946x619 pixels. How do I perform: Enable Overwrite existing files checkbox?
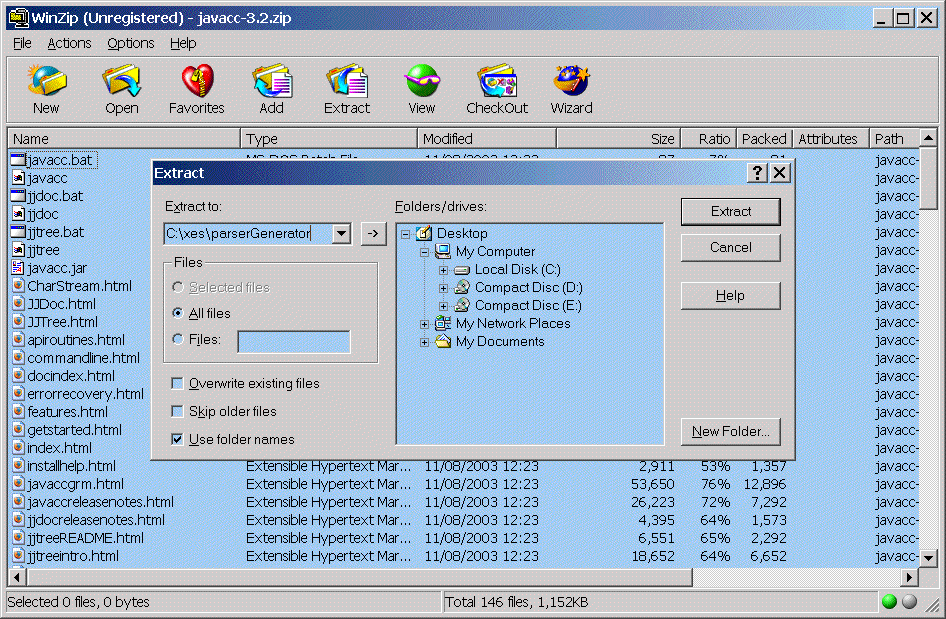pos(177,384)
